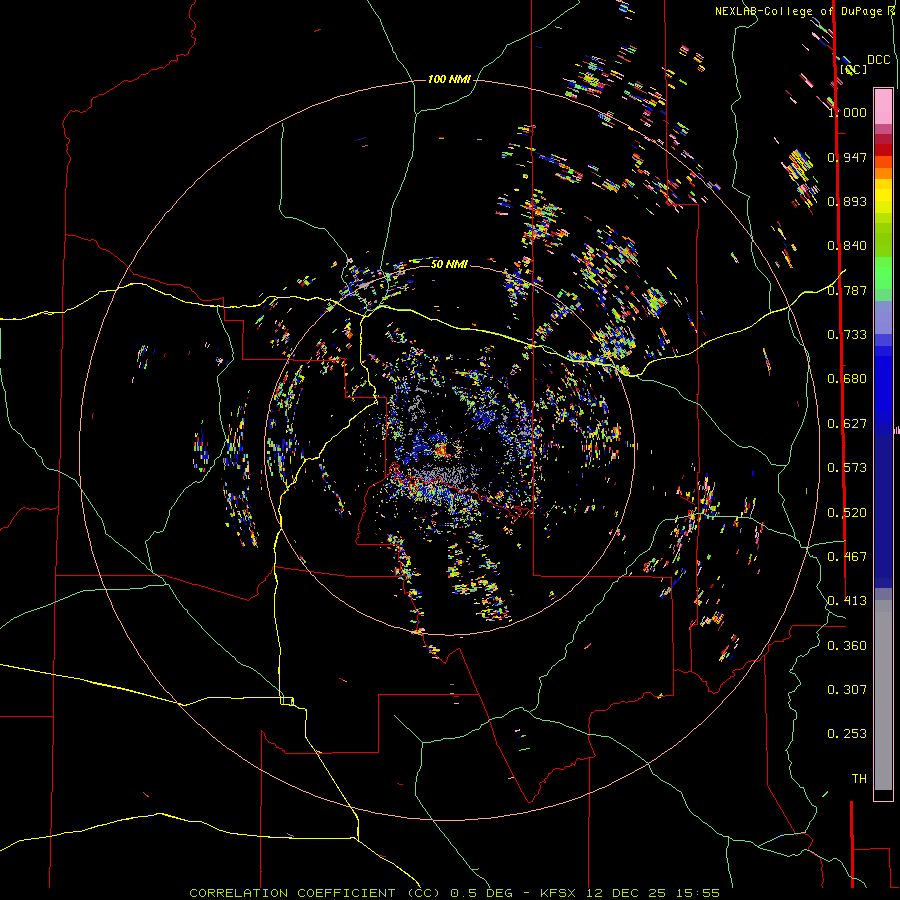The width and height of the screenshot is (900, 900).
Task: Select the light pink swatch of color scale
Action: [x=883, y=106]
